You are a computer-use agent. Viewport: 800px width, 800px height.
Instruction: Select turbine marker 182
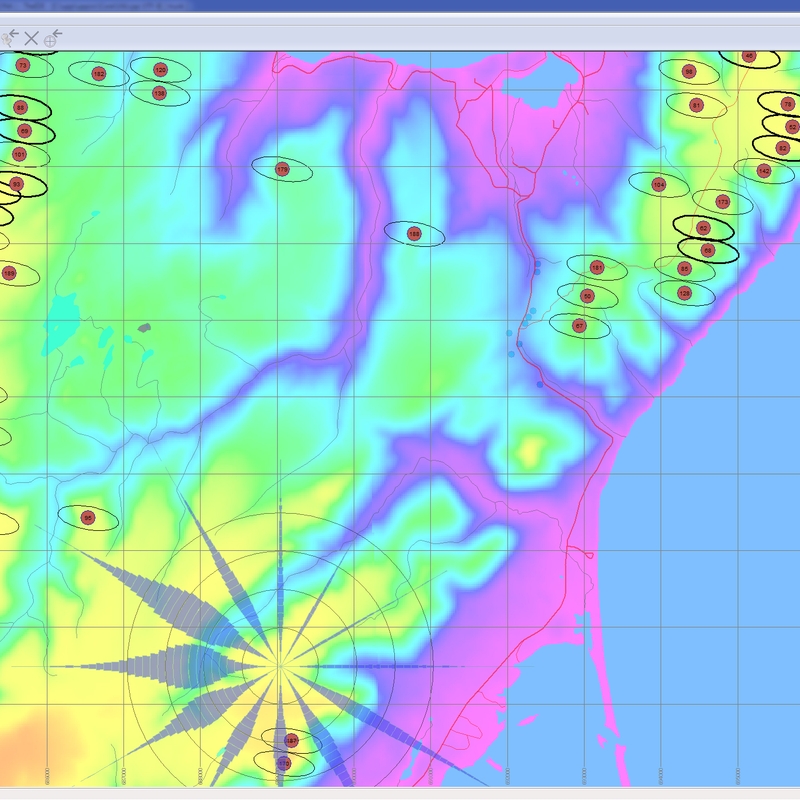[x=98, y=74]
